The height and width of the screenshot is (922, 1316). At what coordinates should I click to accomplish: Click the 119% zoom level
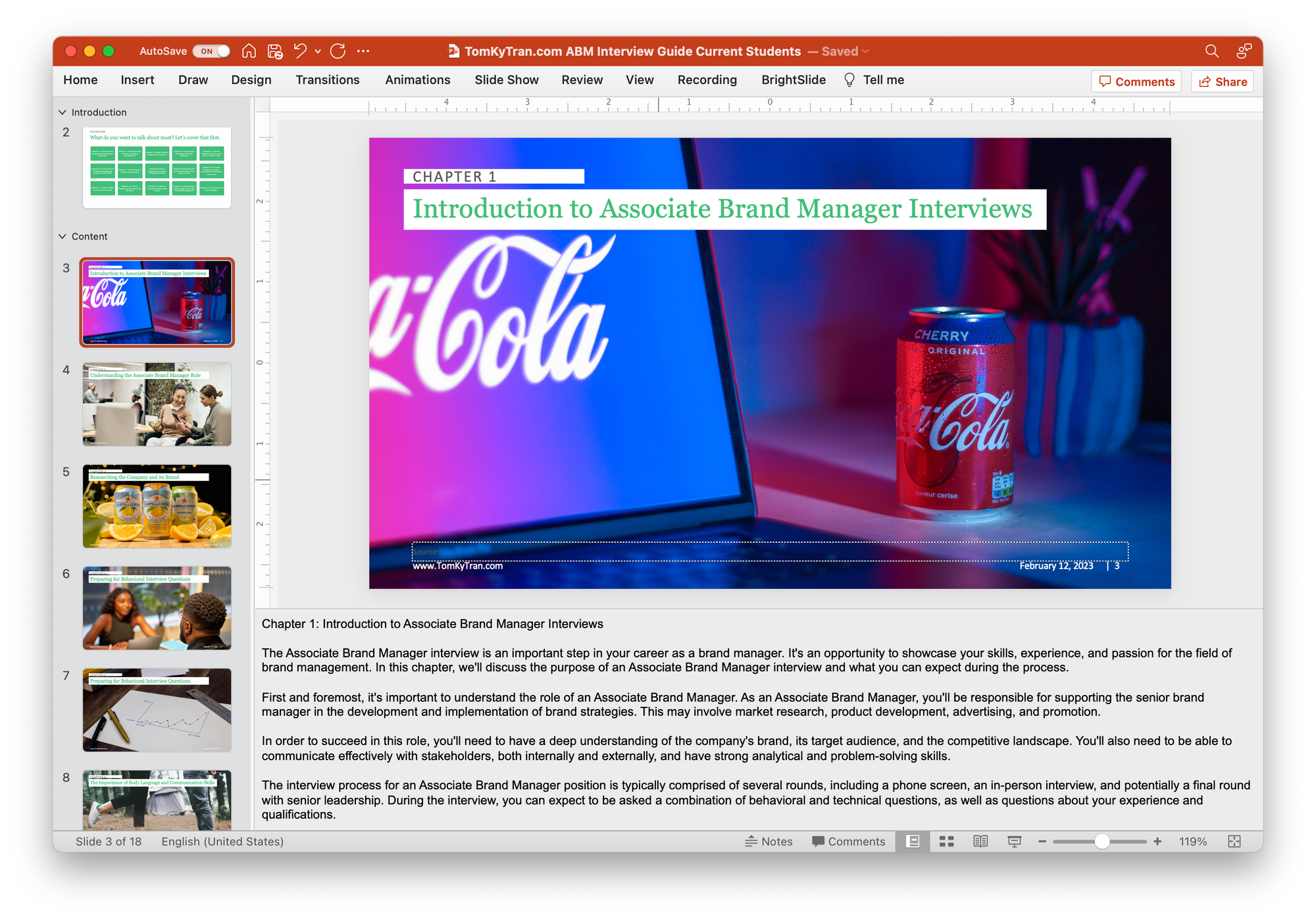click(x=1193, y=842)
